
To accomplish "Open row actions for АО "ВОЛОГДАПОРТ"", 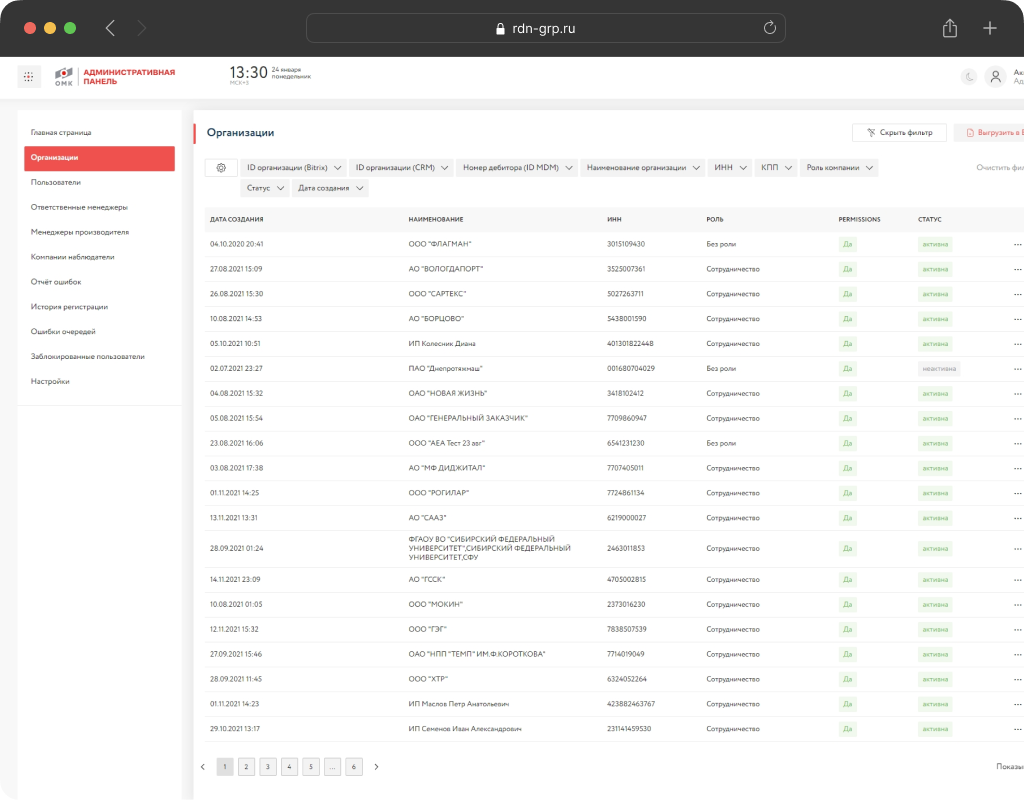I will 1017,270.
